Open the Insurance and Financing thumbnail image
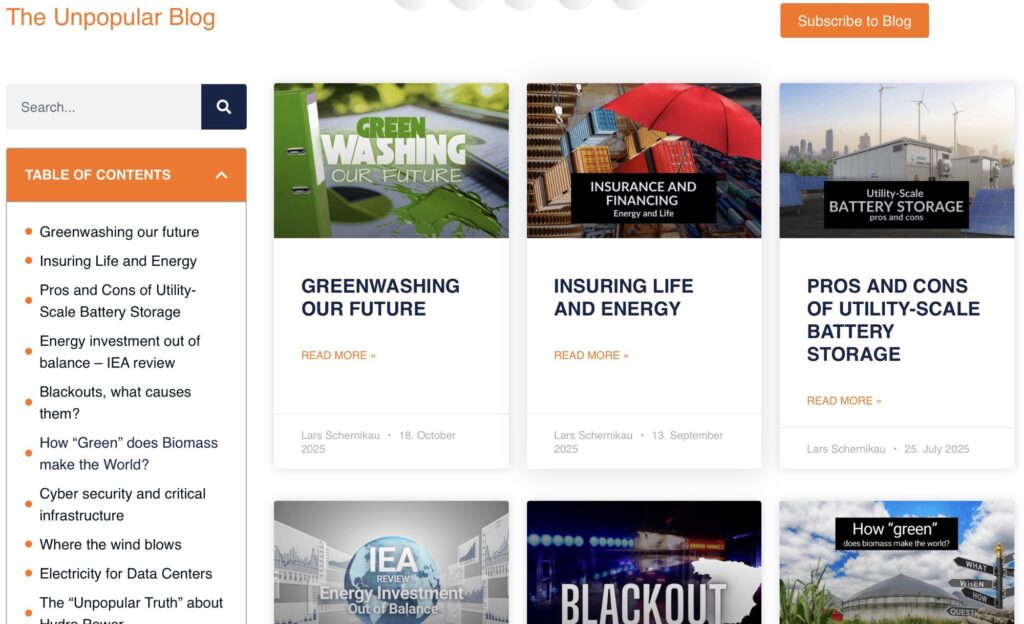 tap(644, 160)
